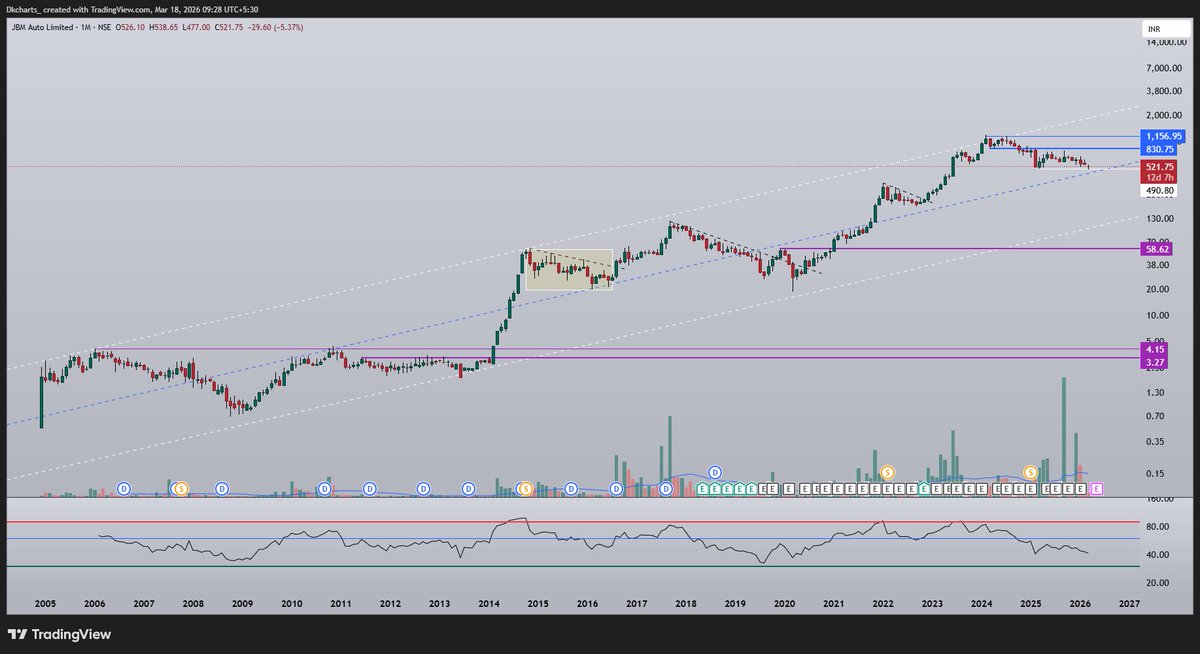Select an earnings E marker below 2019
The height and width of the screenshot is (654, 1200).
coord(737,489)
